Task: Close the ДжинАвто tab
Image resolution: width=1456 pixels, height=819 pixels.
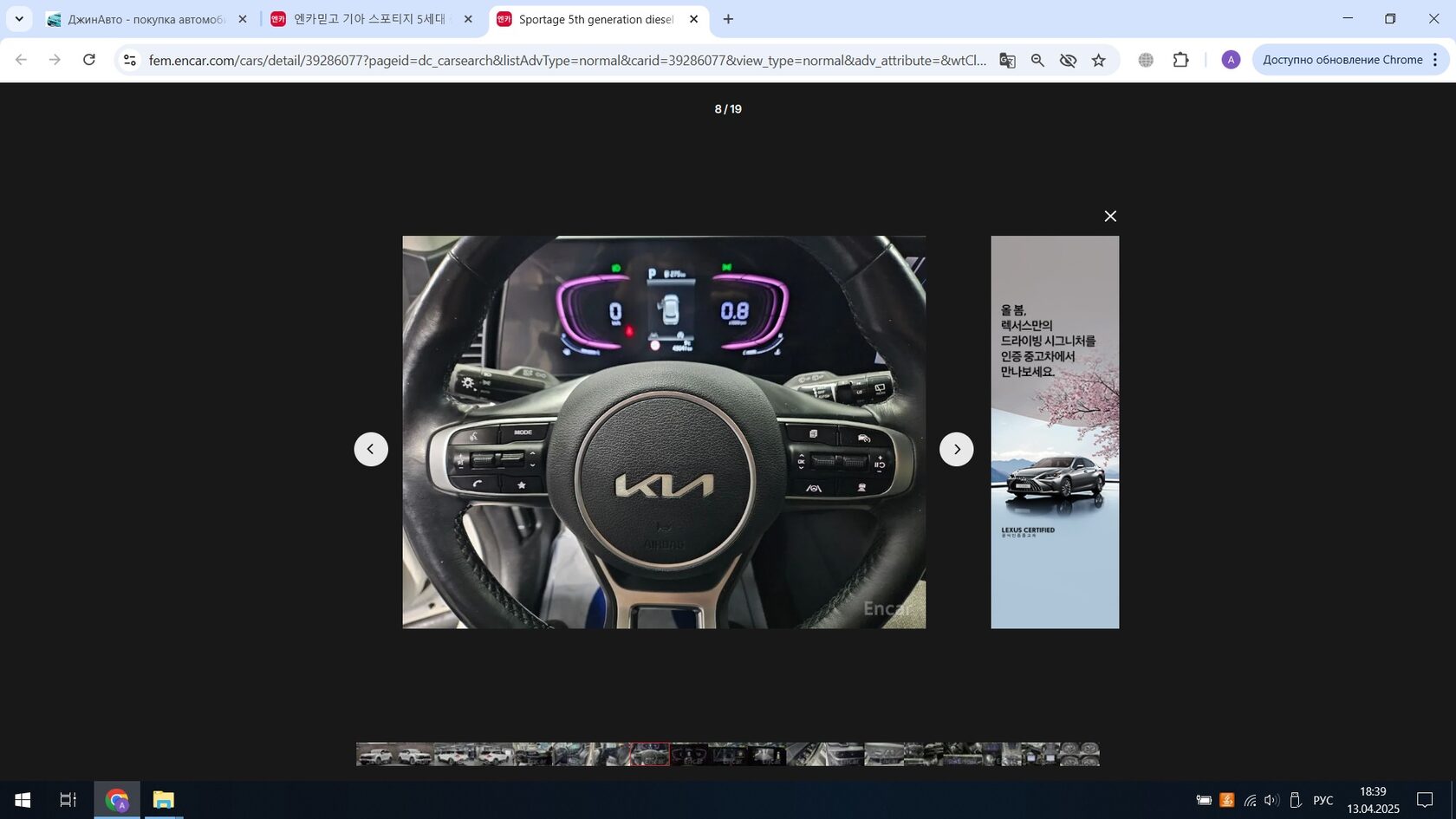Action: pyautogui.click(x=243, y=19)
